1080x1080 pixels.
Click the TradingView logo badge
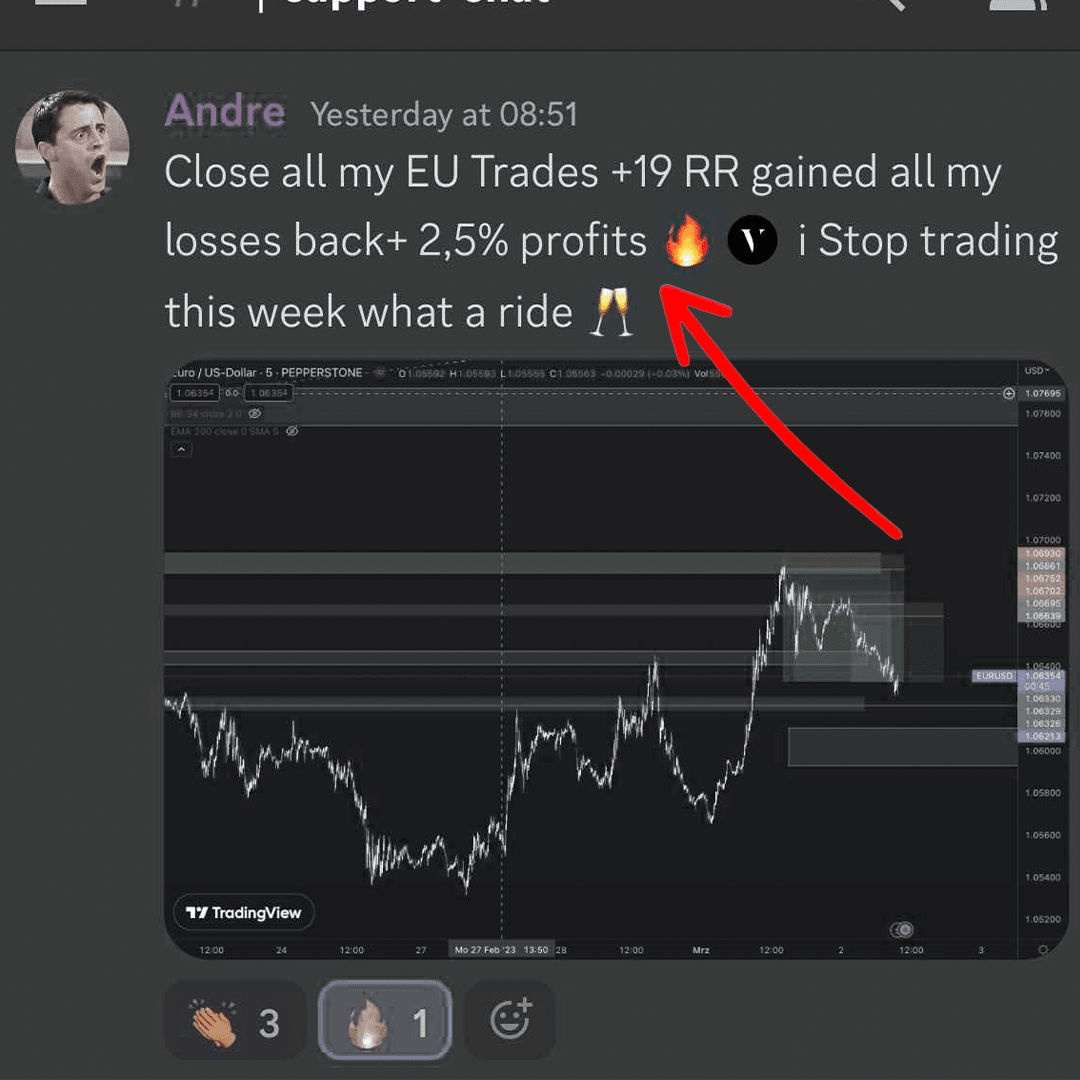244,913
